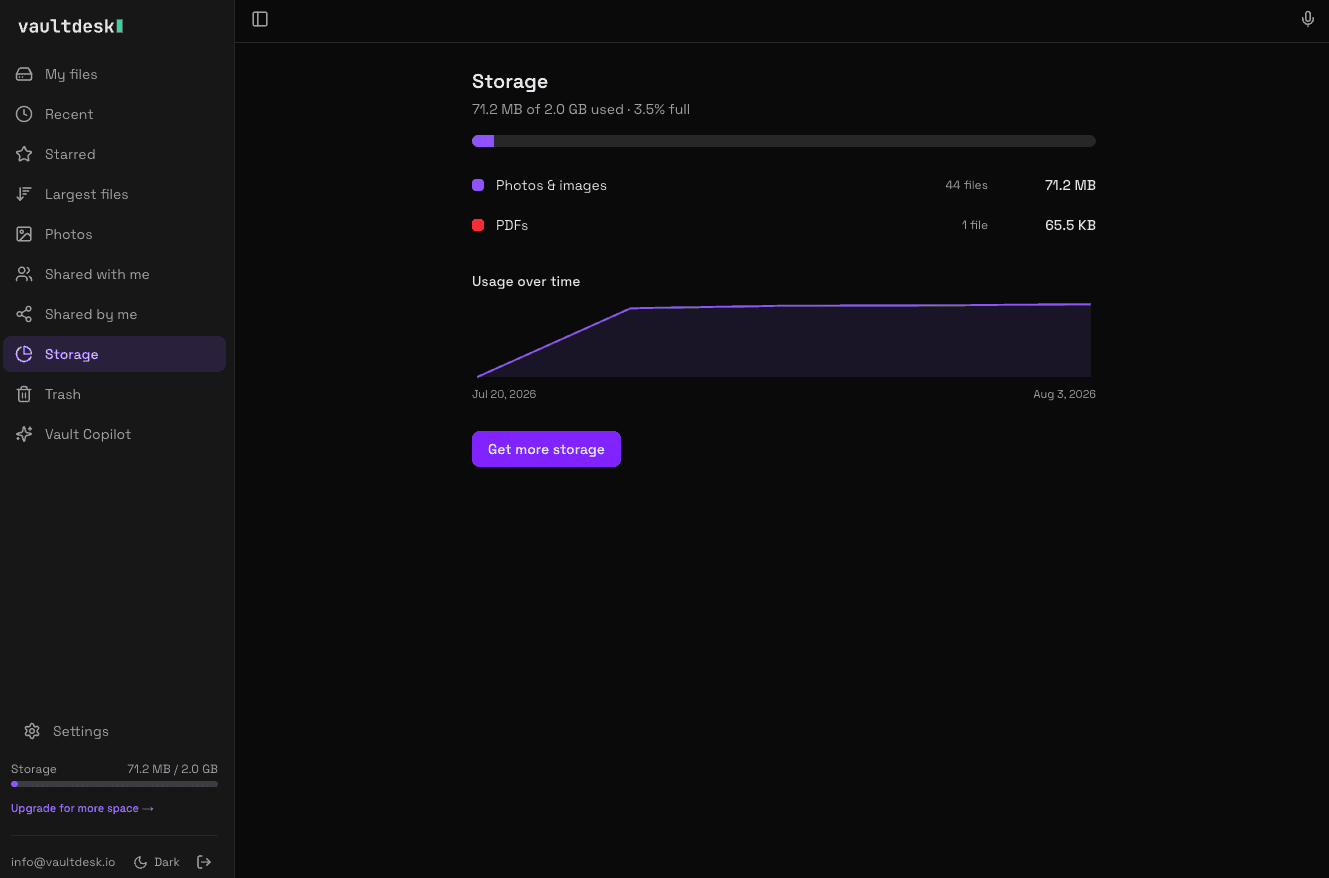Click the My files drive icon
1329x878 pixels.
[24, 74]
